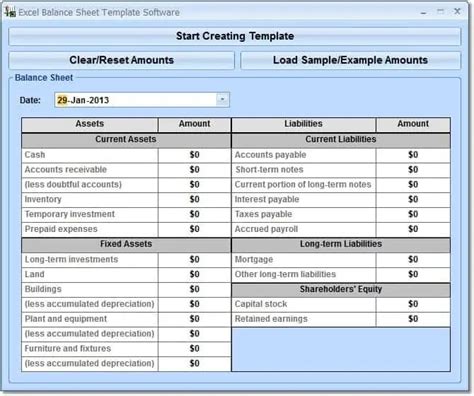Edit the Retained earnings amount
This screenshot has width=474, height=396.
coord(413,319)
